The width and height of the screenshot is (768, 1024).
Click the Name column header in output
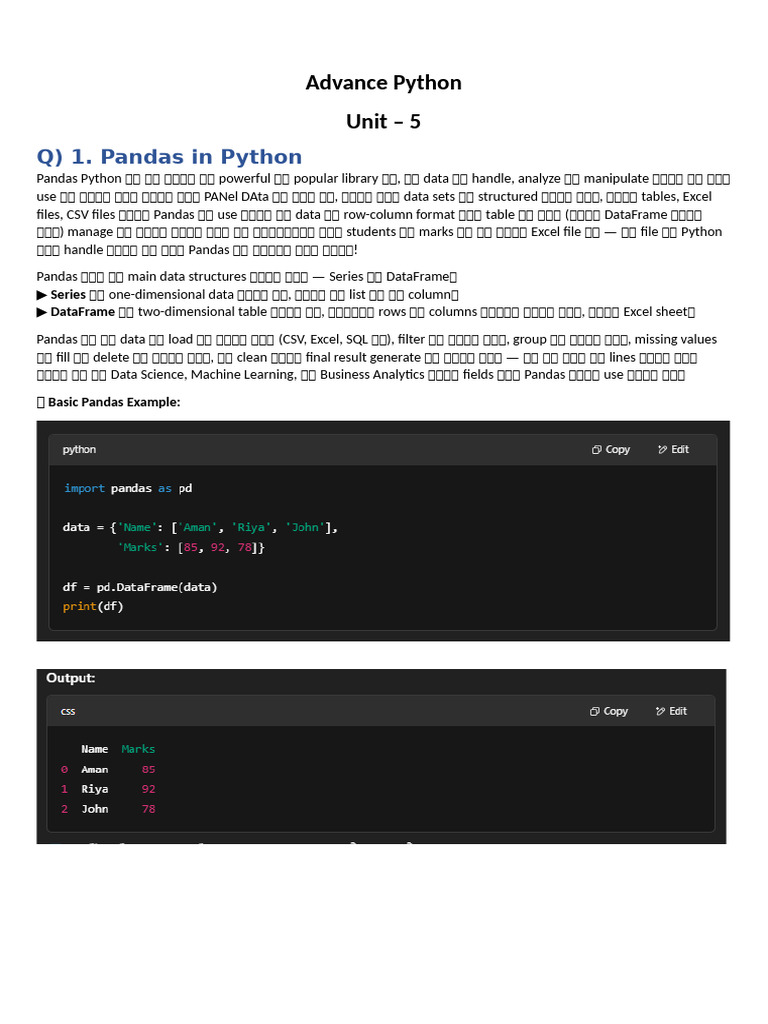(x=95, y=749)
